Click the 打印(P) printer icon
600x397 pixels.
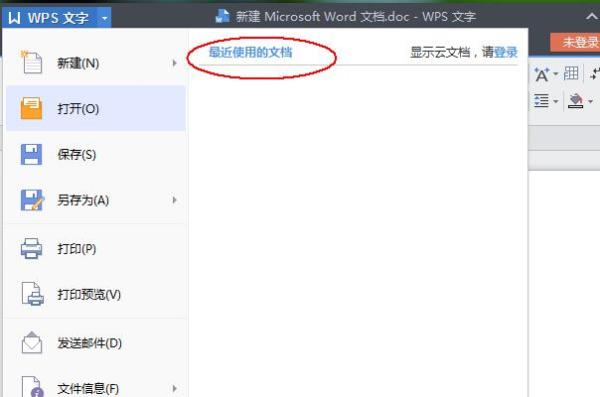tap(31, 248)
